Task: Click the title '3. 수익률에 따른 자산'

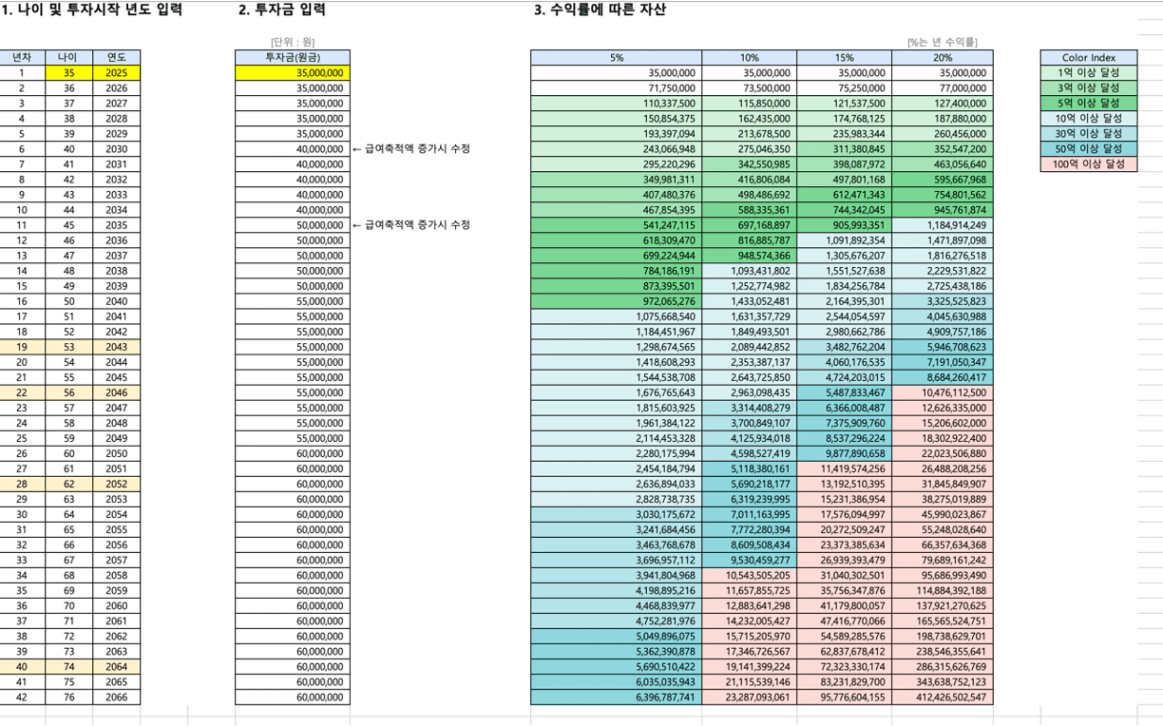Action: tap(600, 10)
